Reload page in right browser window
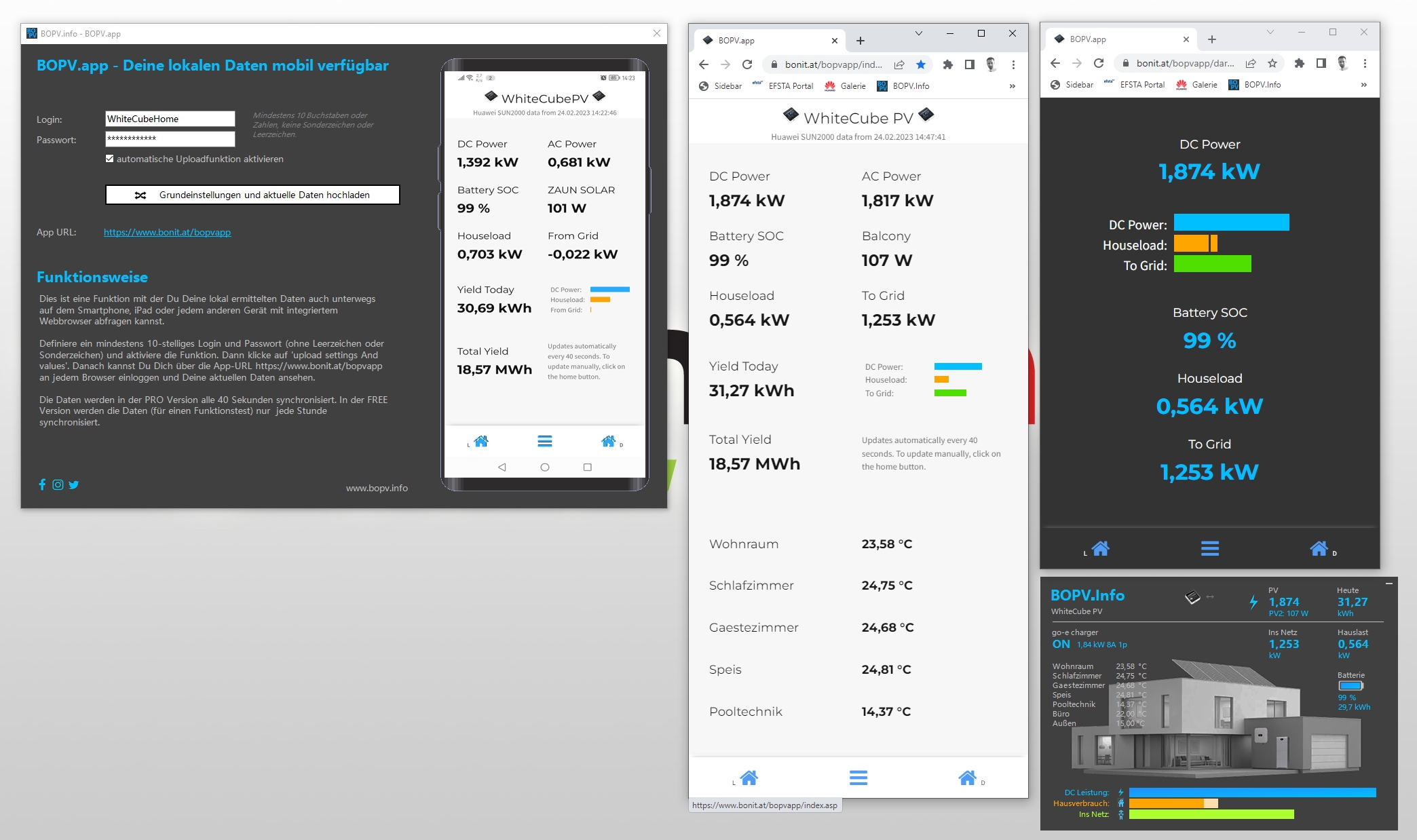 1098,63
